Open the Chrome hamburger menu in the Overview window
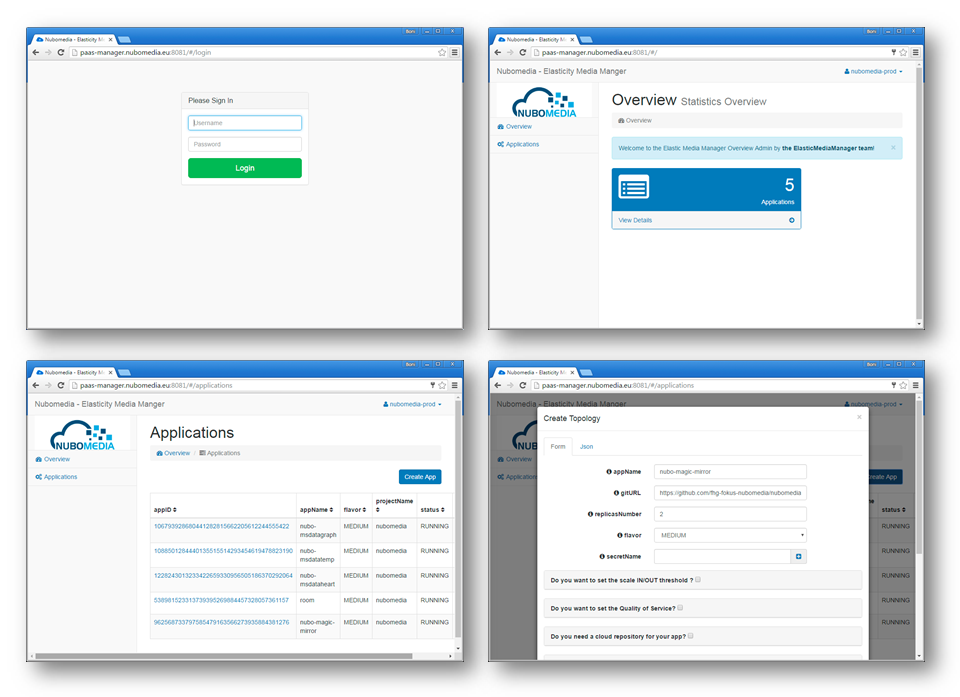Screen dimensions: 960x697 click(x=916, y=53)
